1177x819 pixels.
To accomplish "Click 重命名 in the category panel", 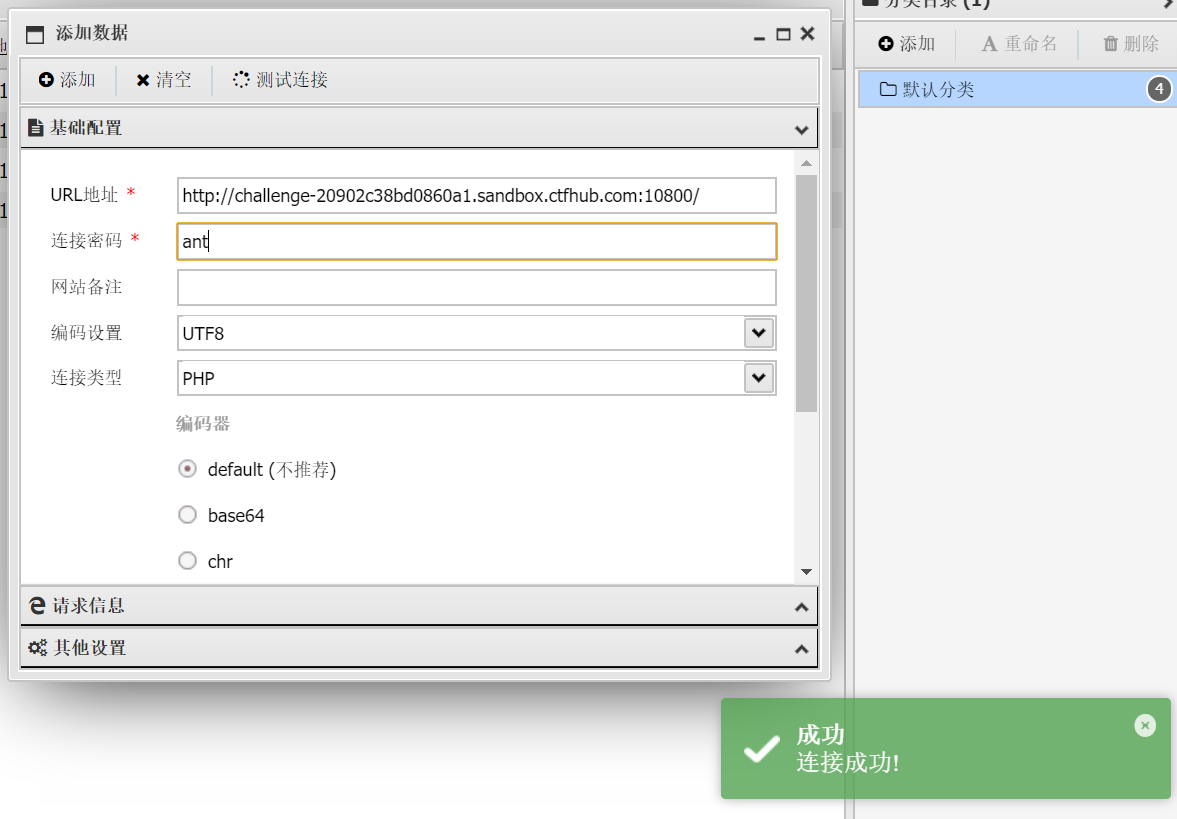I will click(1019, 44).
